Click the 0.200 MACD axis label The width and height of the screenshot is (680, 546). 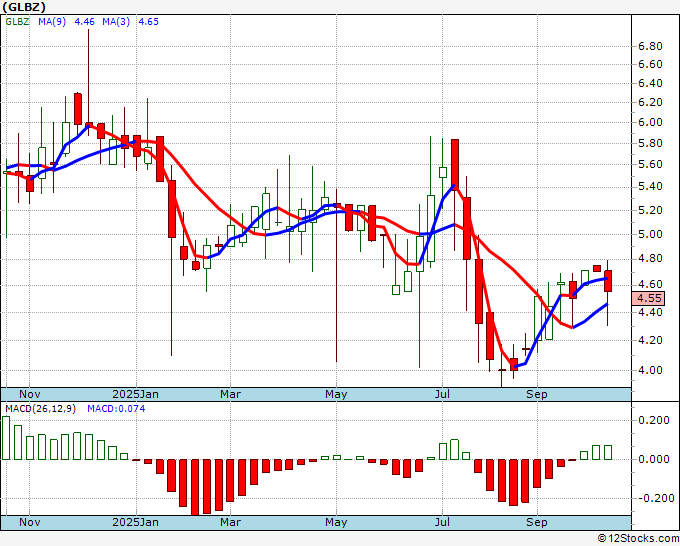[x=652, y=421]
